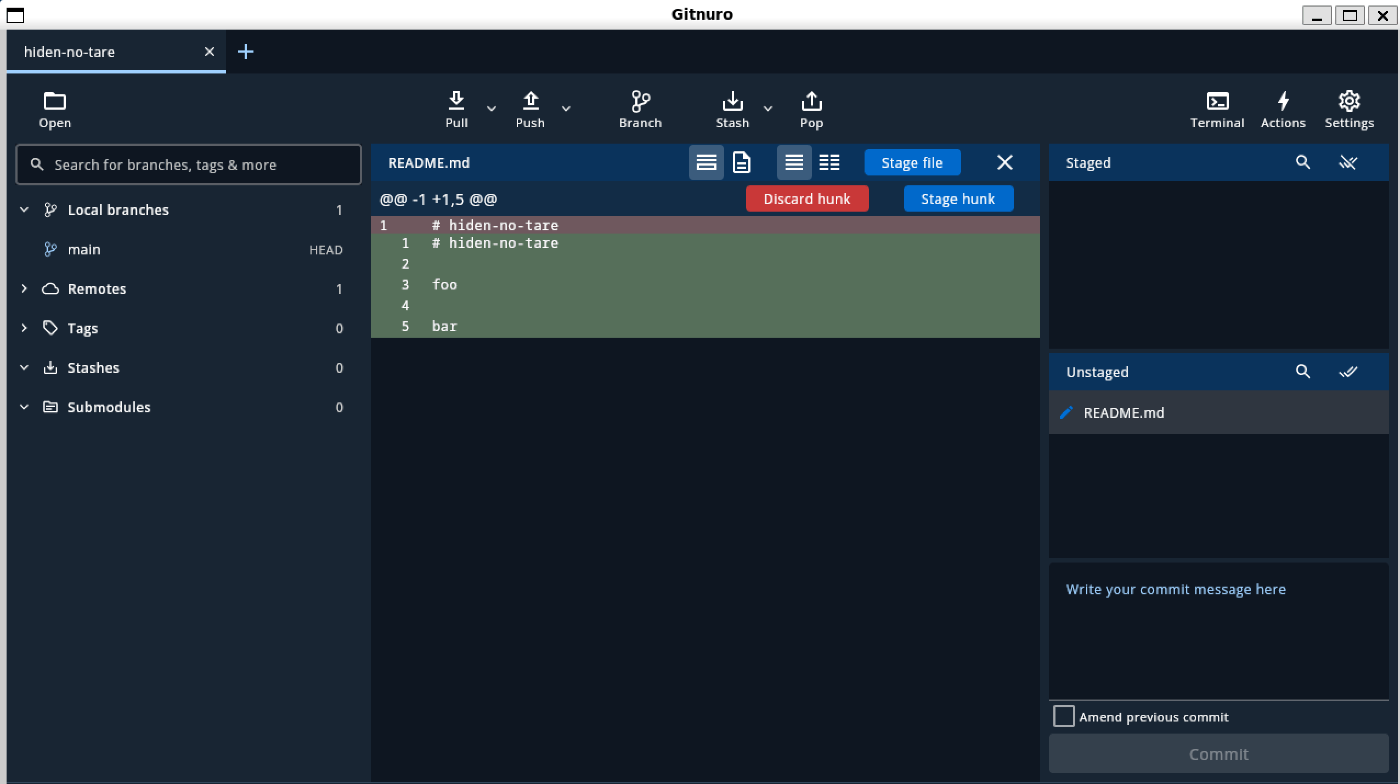Add a new repository tab with plus

[246, 51]
